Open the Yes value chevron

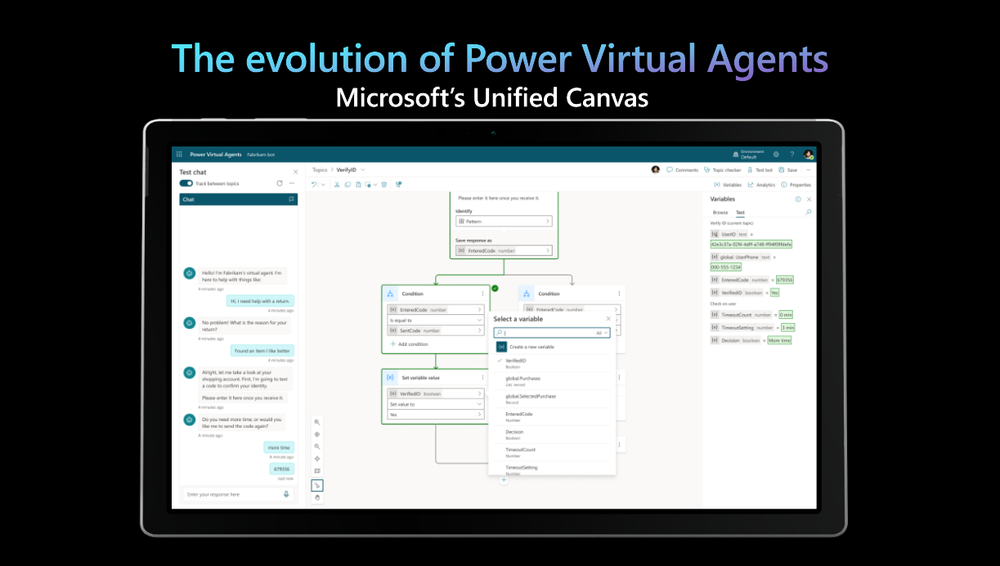[480, 415]
